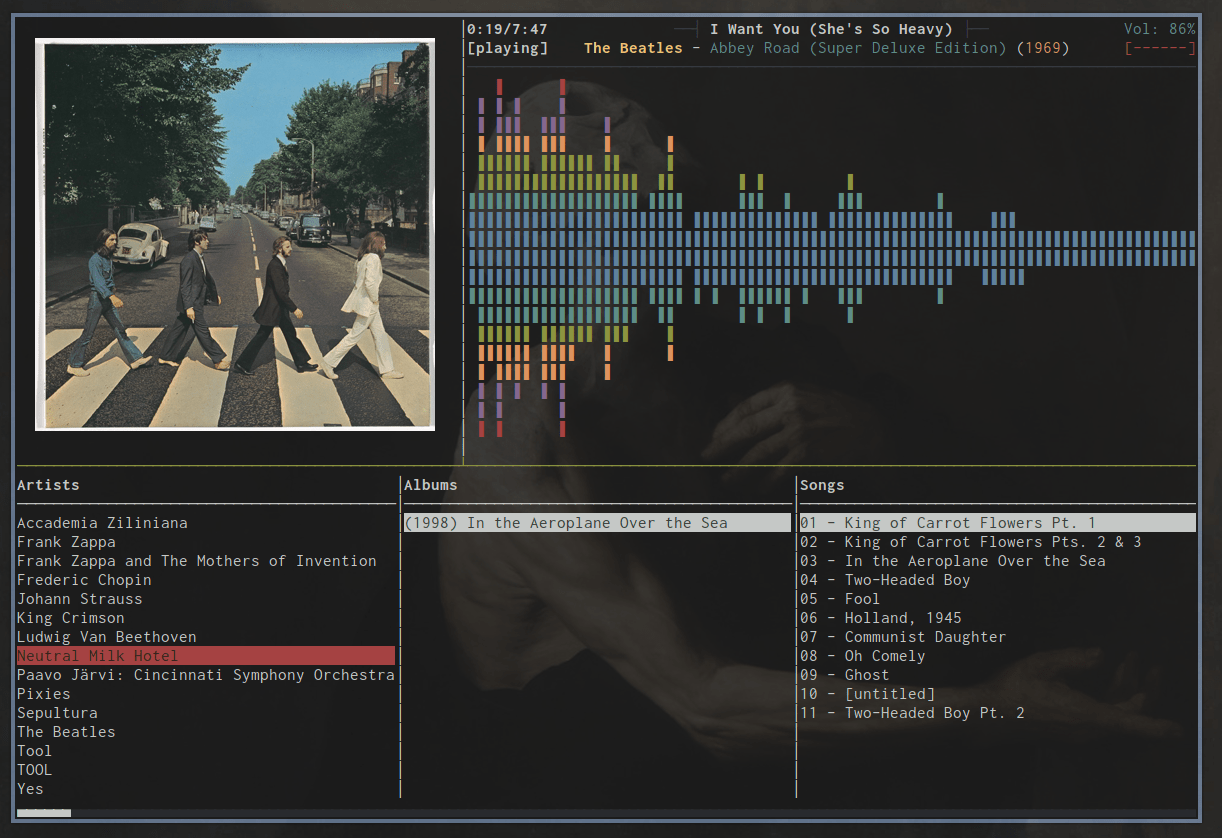Select artist King Crimson
1222x838 pixels.
click(71, 618)
